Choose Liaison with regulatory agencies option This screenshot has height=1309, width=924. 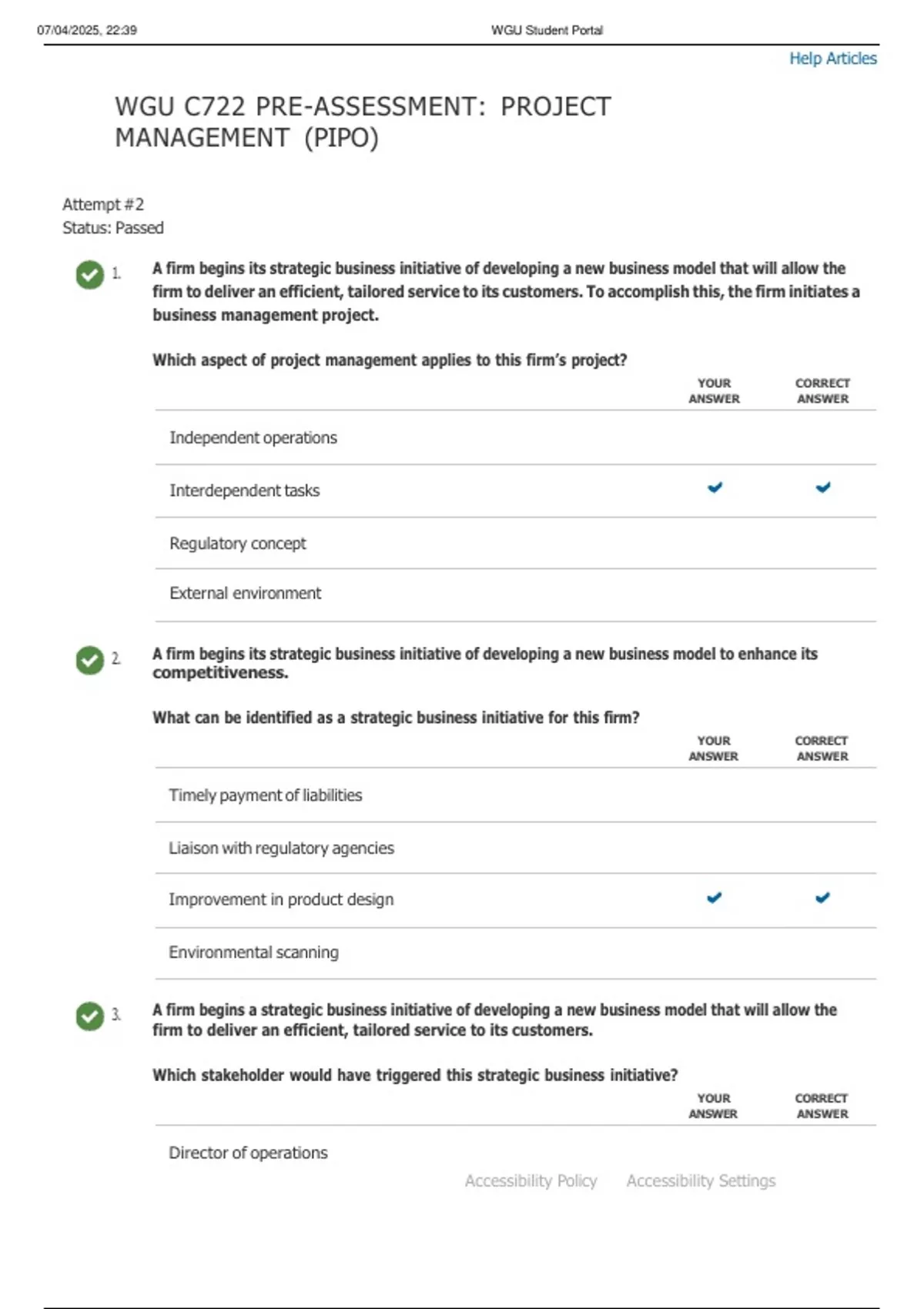coord(281,849)
